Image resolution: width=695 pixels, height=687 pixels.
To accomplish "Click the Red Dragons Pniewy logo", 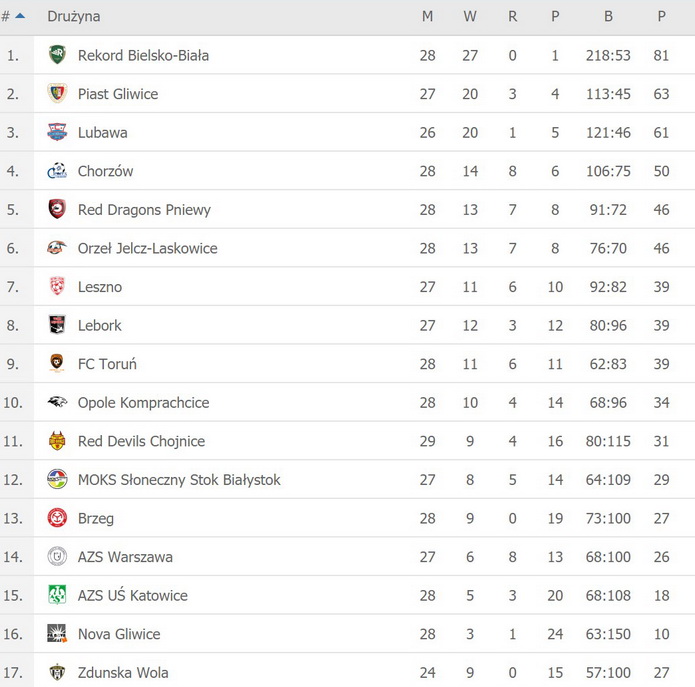I will pyautogui.click(x=57, y=210).
